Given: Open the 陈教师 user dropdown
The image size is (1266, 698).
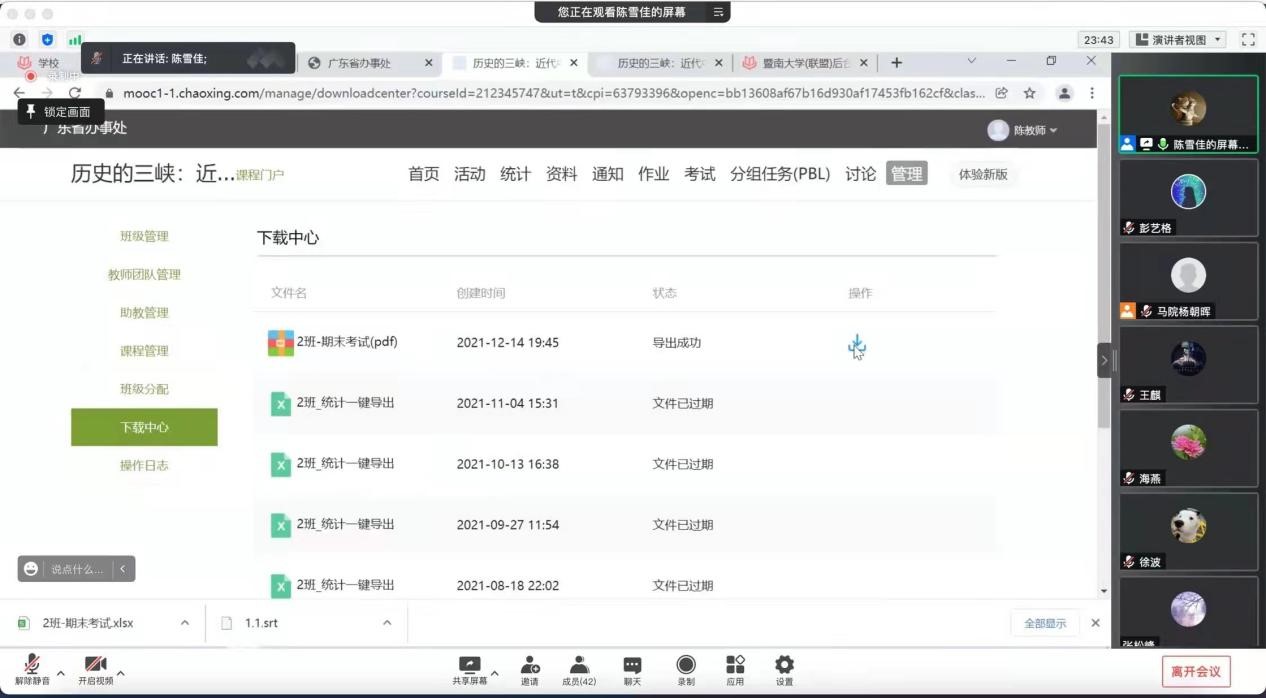Looking at the screenshot, I should coord(1023,130).
